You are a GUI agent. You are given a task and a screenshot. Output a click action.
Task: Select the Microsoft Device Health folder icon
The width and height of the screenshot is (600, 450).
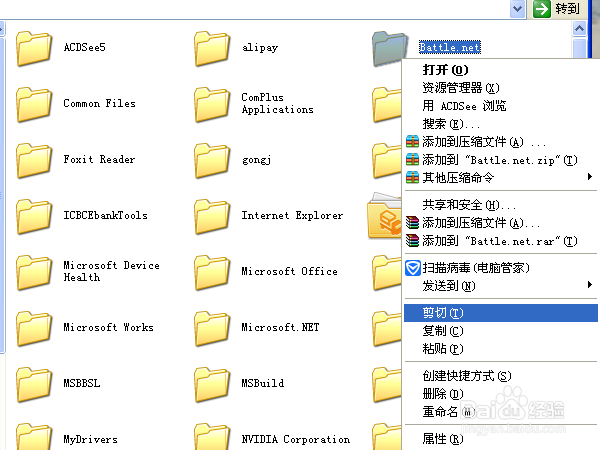click(x=34, y=271)
